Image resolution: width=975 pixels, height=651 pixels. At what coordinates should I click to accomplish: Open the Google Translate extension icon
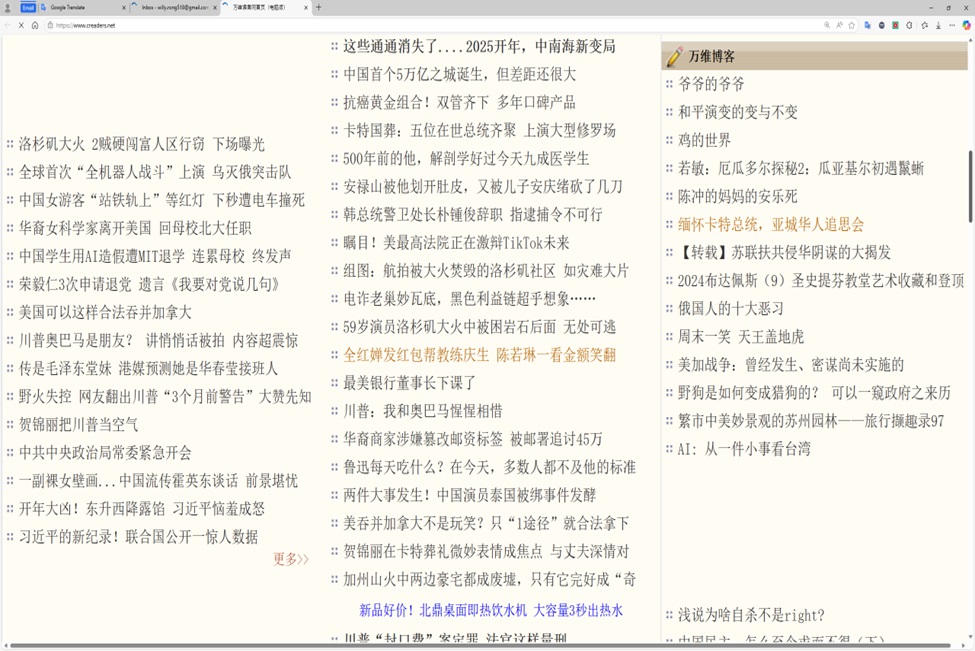[867, 25]
